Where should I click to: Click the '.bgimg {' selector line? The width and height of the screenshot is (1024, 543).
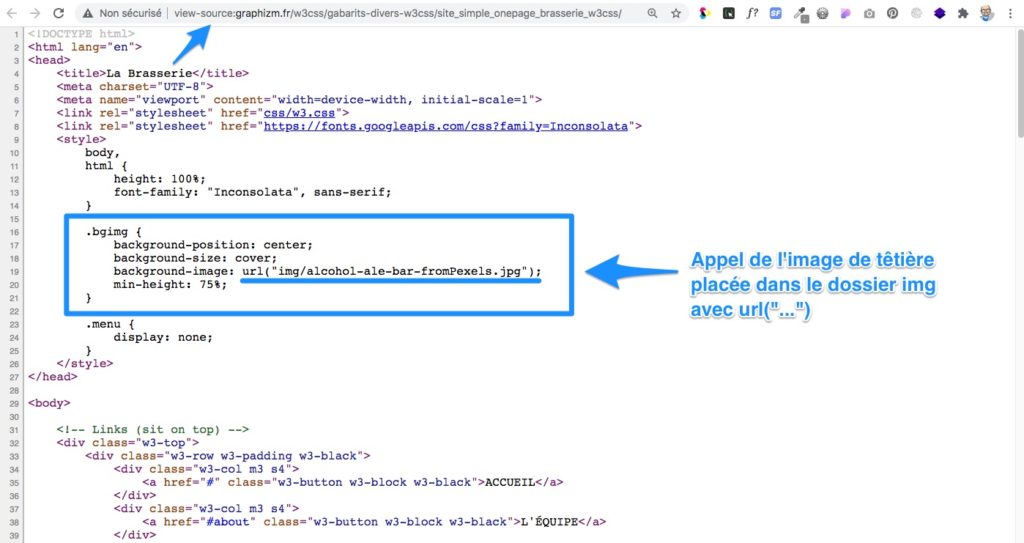[x=114, y=232]
